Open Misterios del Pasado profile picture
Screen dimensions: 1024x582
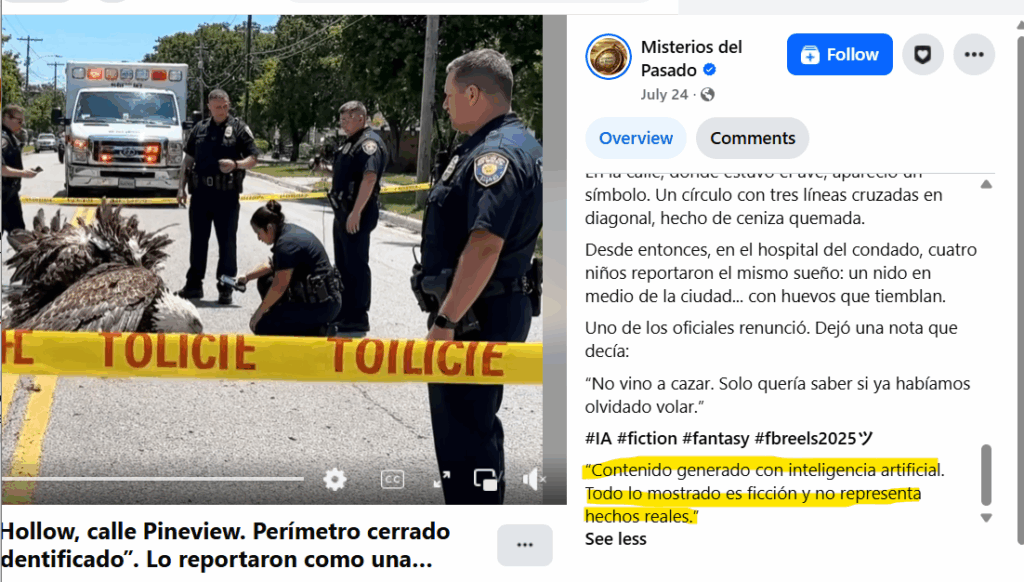tap(608, 57)
